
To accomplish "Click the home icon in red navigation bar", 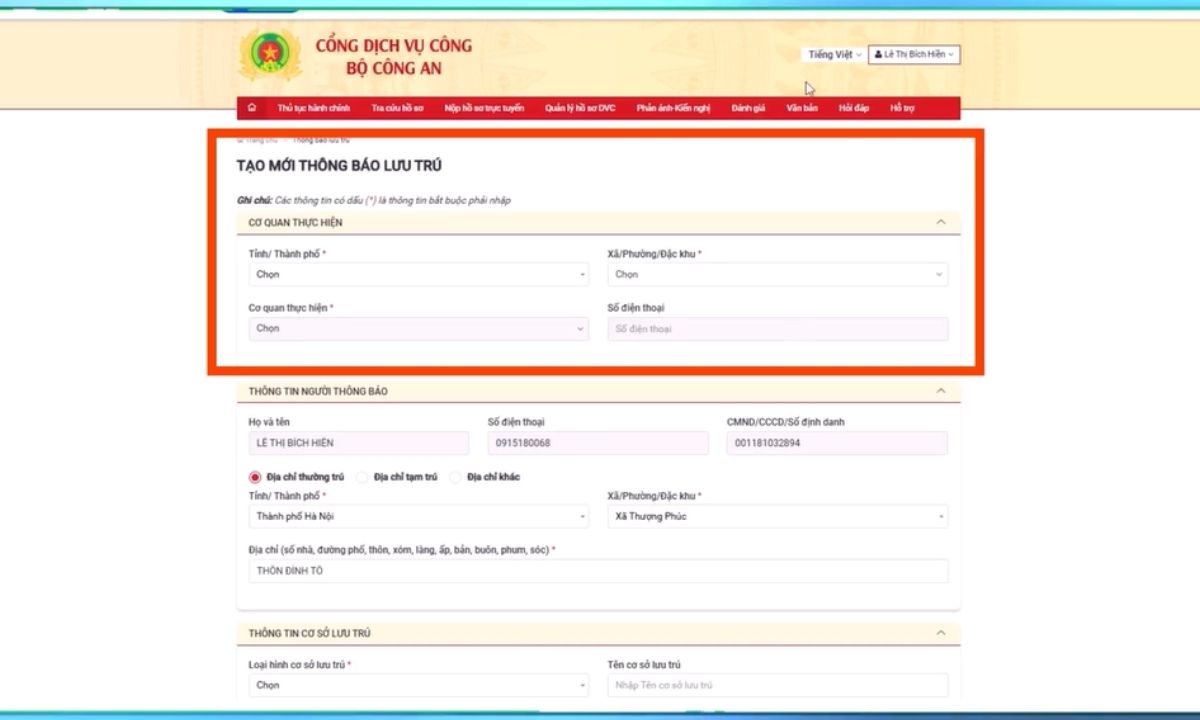I will 251,107.
